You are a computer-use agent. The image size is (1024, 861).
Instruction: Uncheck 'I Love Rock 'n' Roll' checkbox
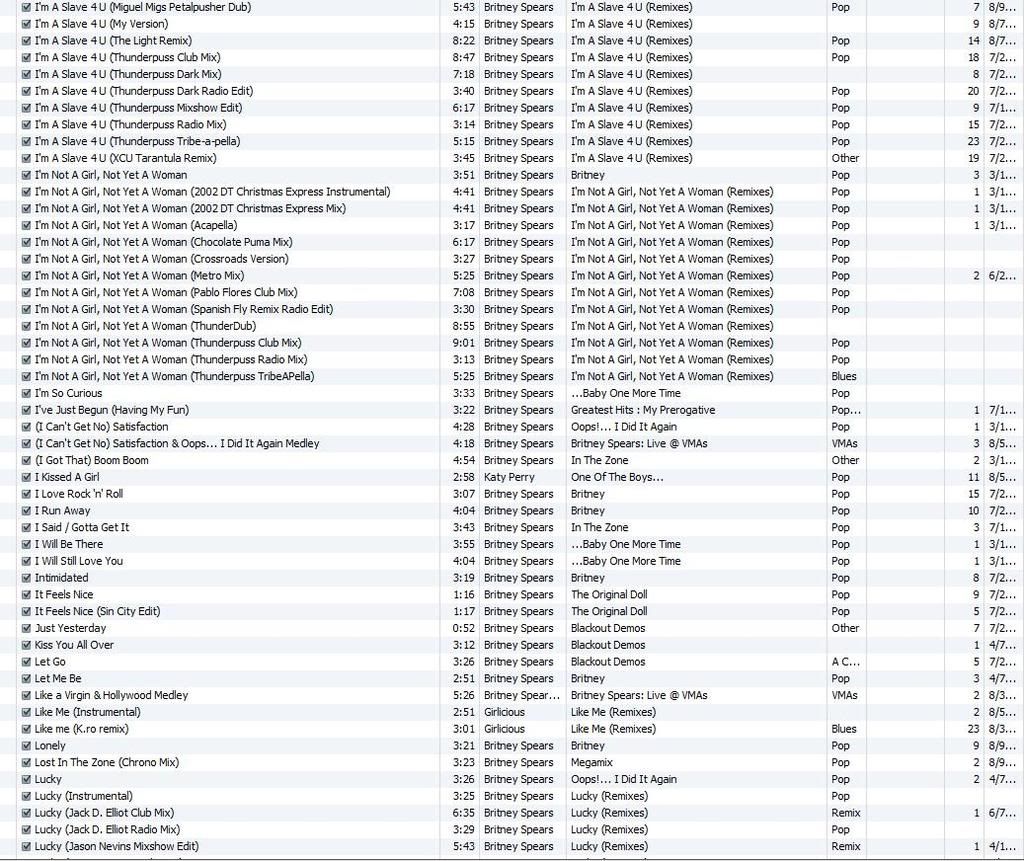coord(26,494)
